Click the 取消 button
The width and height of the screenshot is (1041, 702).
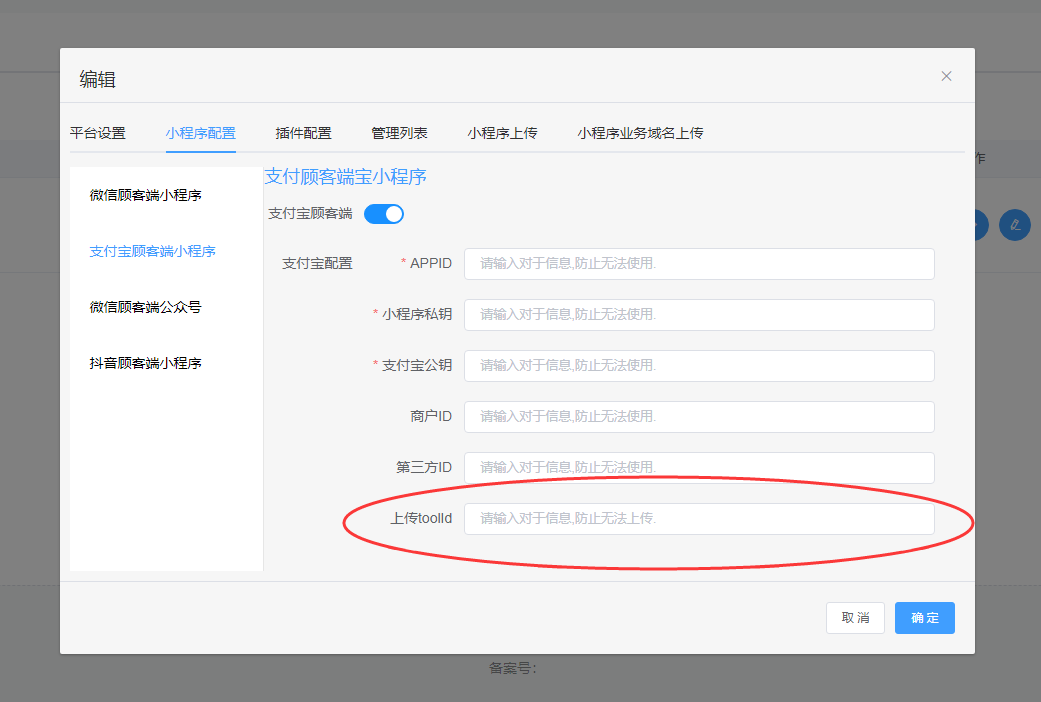point(855,618)
